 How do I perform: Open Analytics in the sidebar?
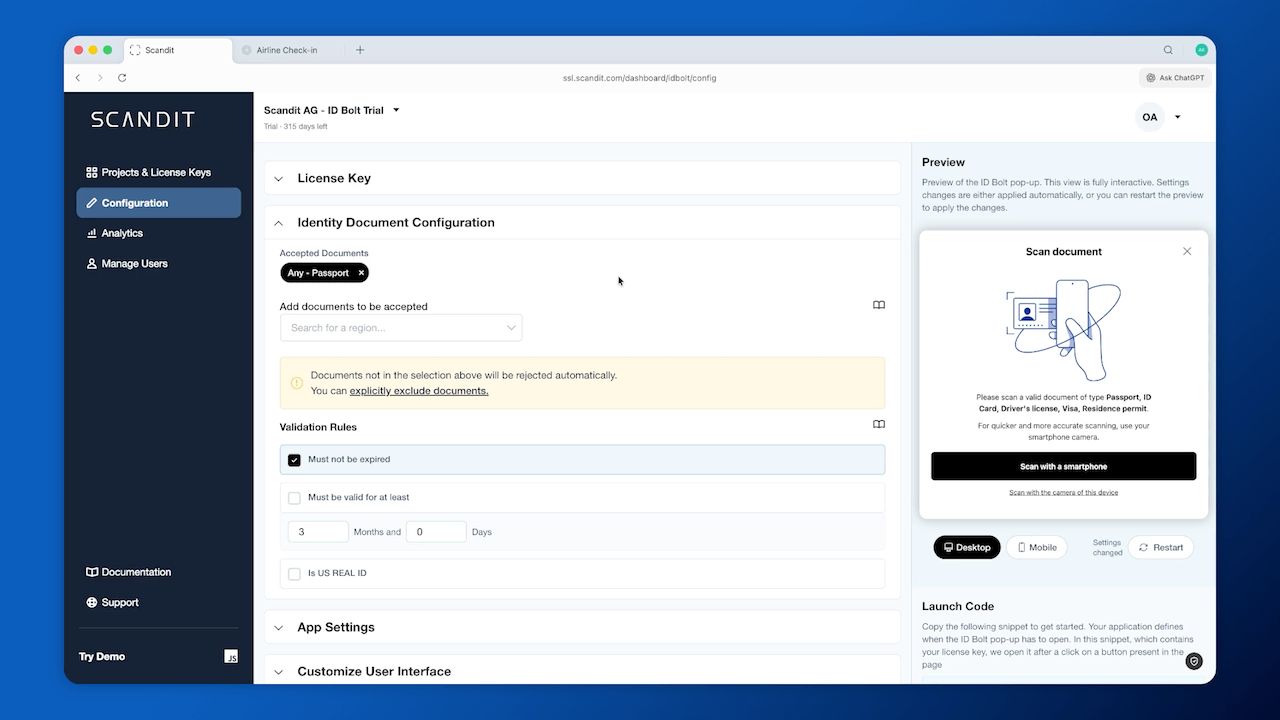pyautogui.click(x=122, y=233)
